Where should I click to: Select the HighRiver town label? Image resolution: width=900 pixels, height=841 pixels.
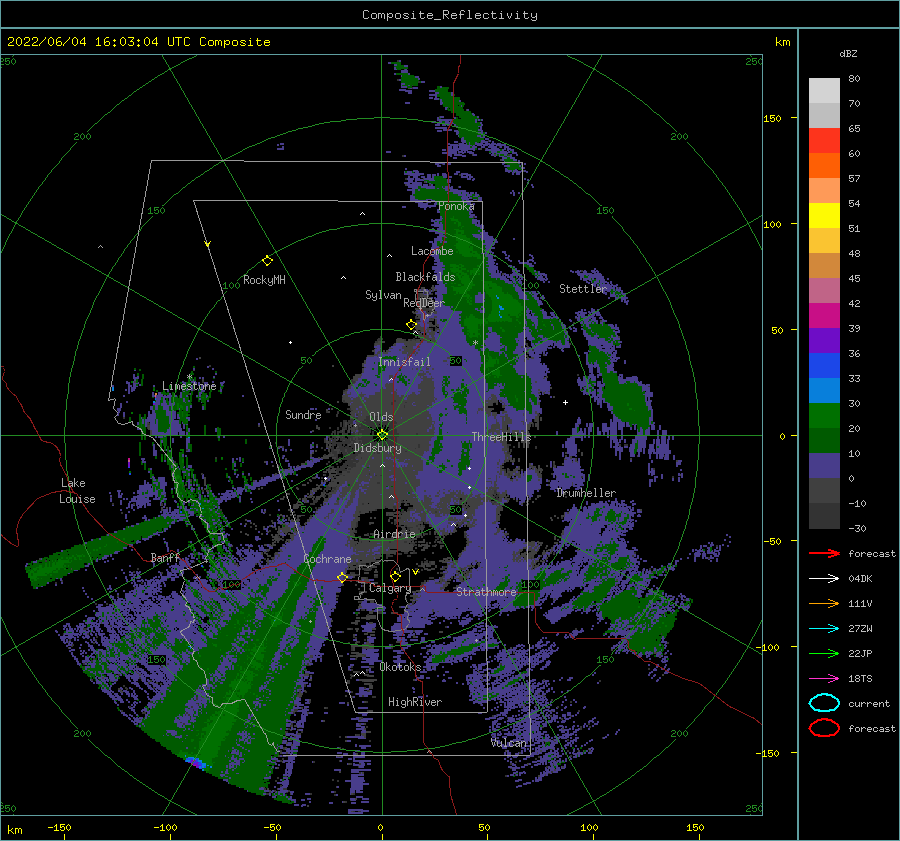pos(415,702)
